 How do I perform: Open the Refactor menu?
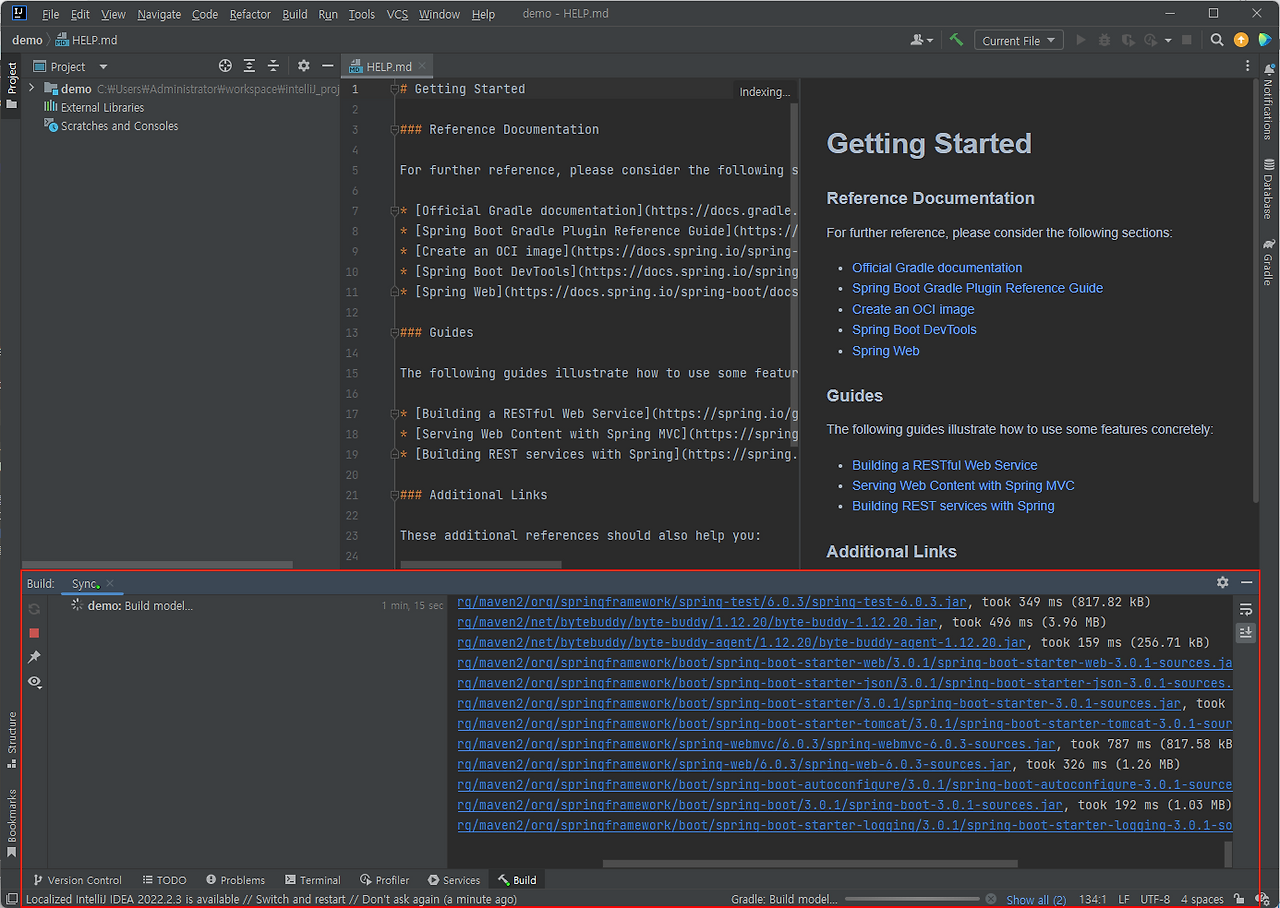point(250,14)
